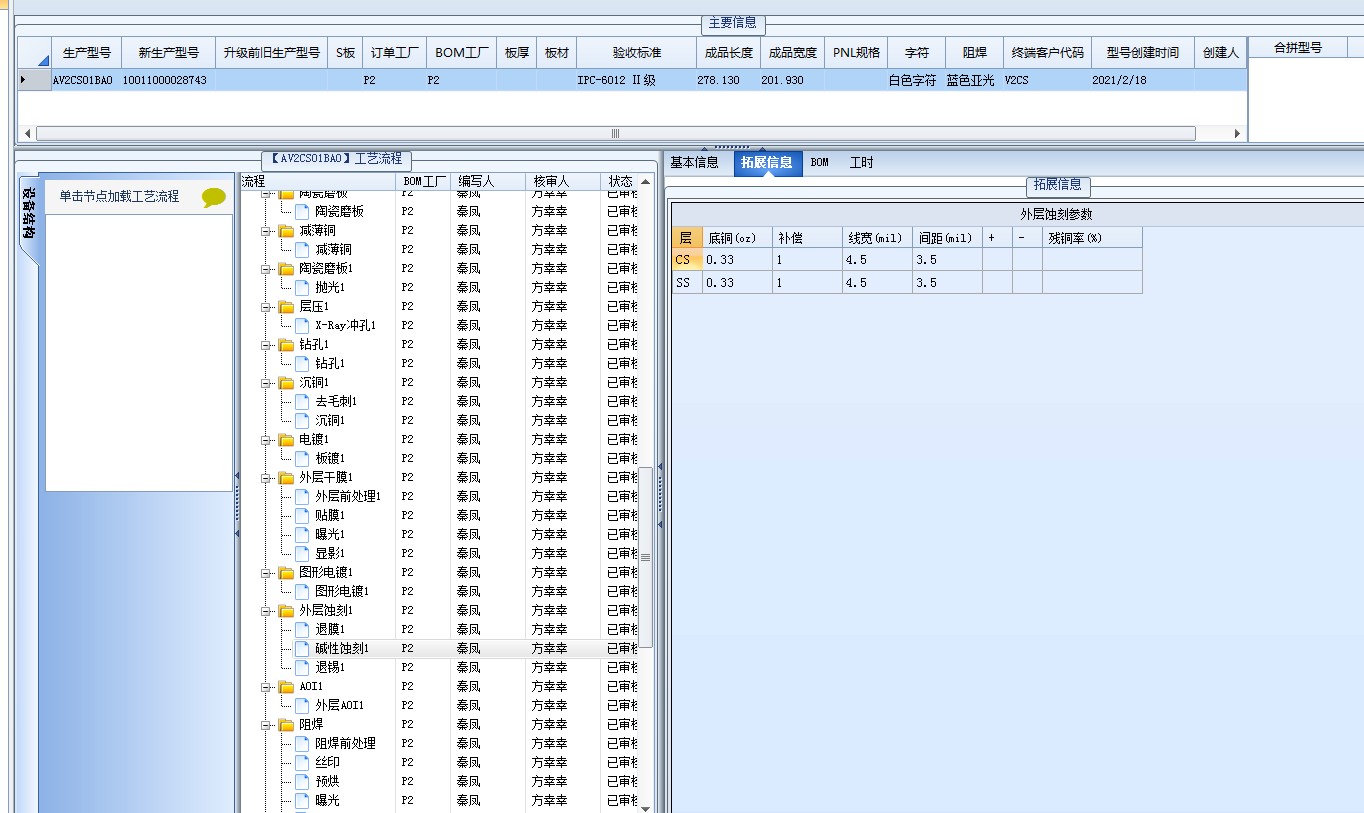Sort by the 生产型号 column header
This screenshot has height=813, width=1364.
tap(86, 53)
